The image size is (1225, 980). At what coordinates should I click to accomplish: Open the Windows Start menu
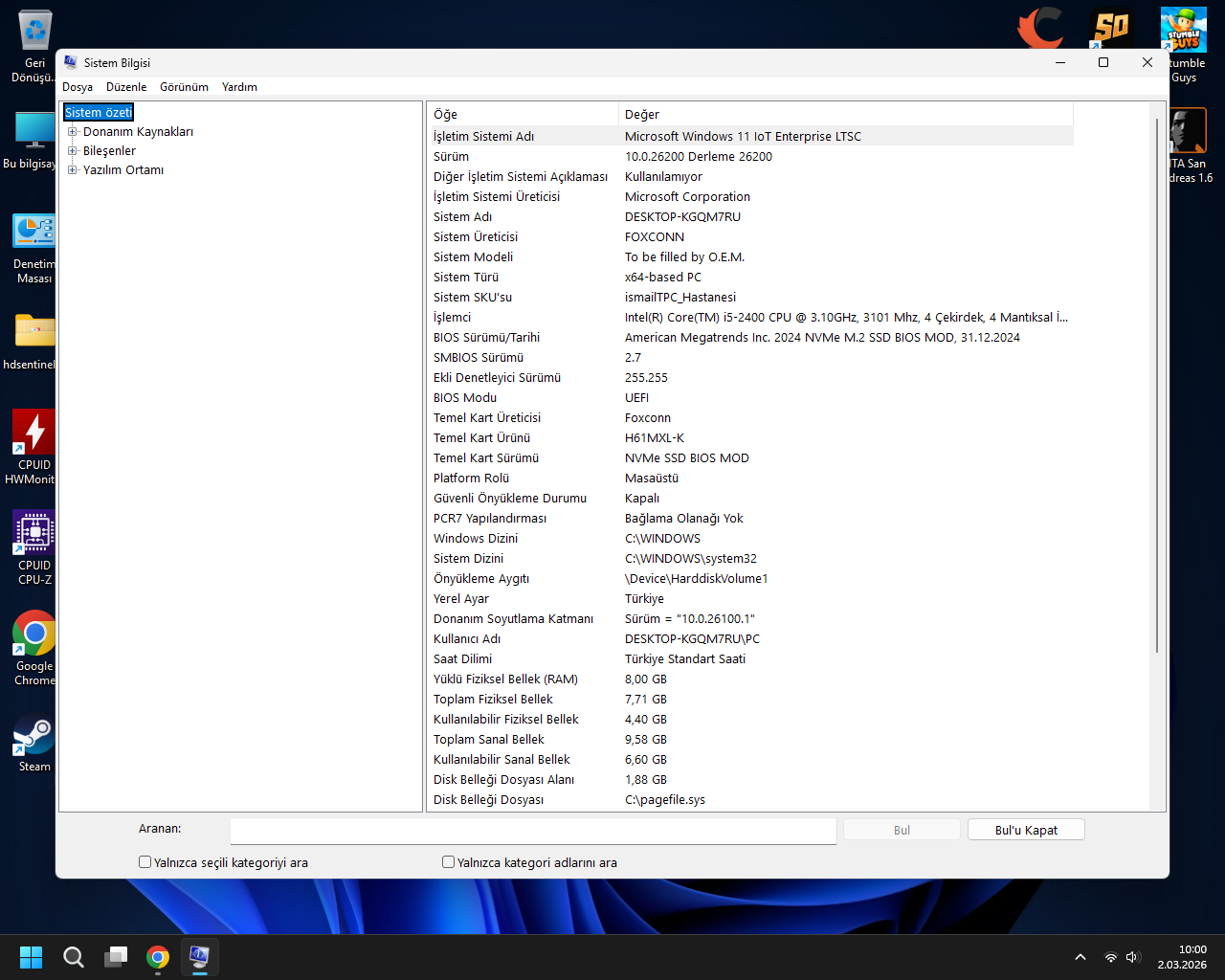pos(31,957)
